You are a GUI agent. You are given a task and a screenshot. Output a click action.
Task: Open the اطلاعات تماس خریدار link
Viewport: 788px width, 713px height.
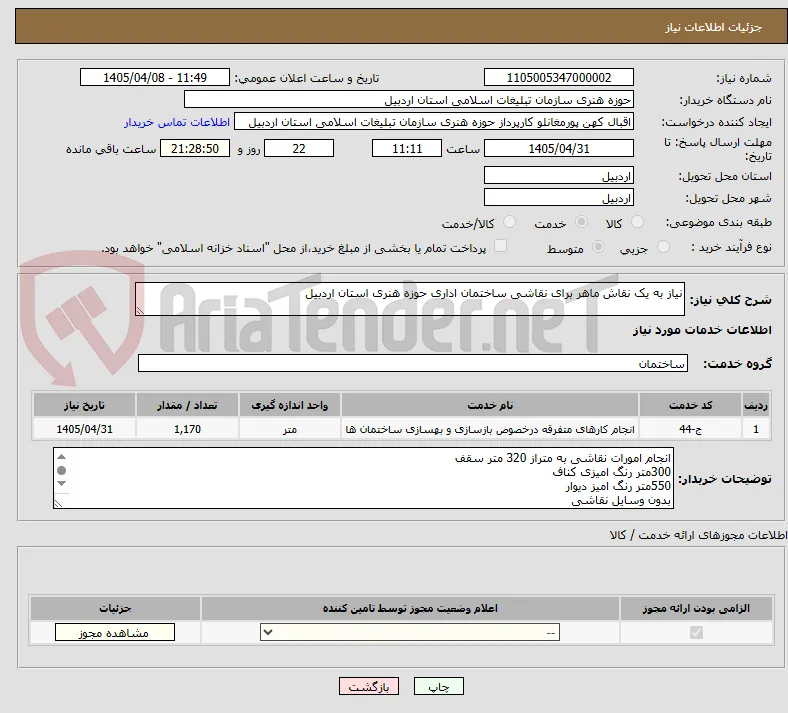(x=177, y=122)
